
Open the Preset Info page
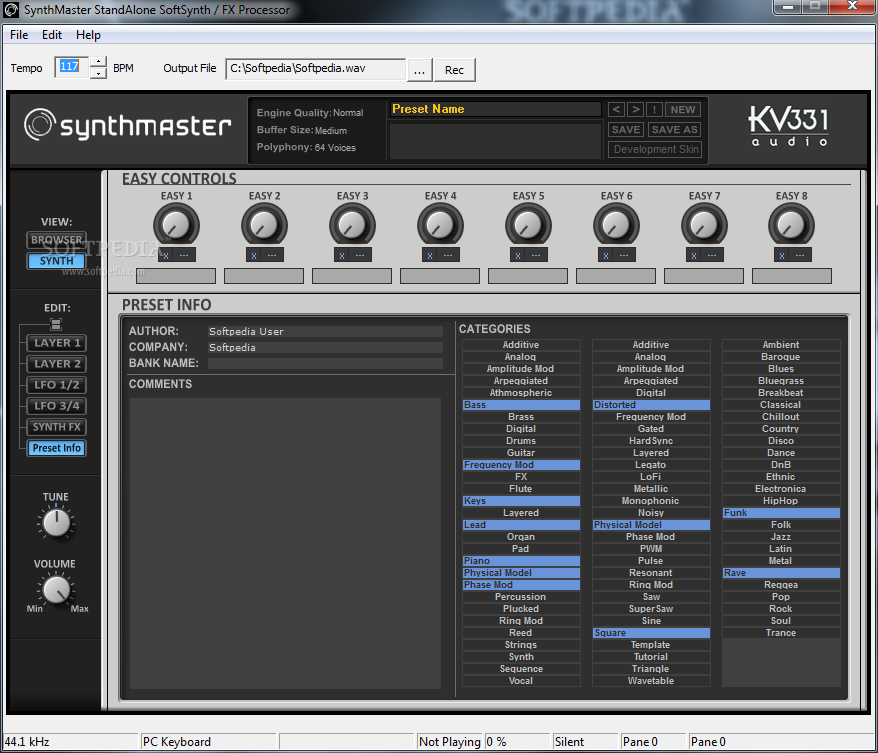57,448
